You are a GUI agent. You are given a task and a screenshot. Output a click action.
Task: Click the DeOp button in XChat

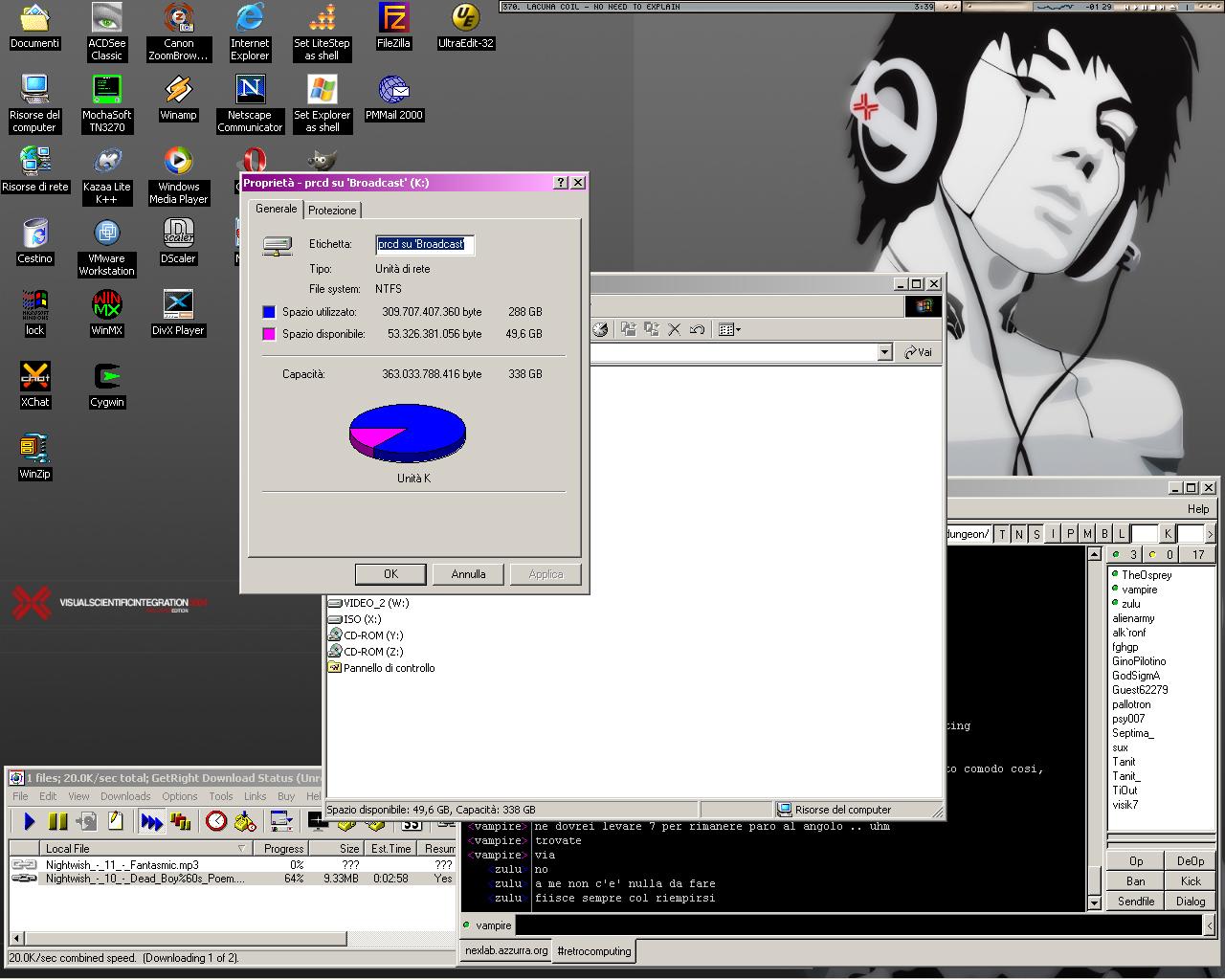[1191, 861]
